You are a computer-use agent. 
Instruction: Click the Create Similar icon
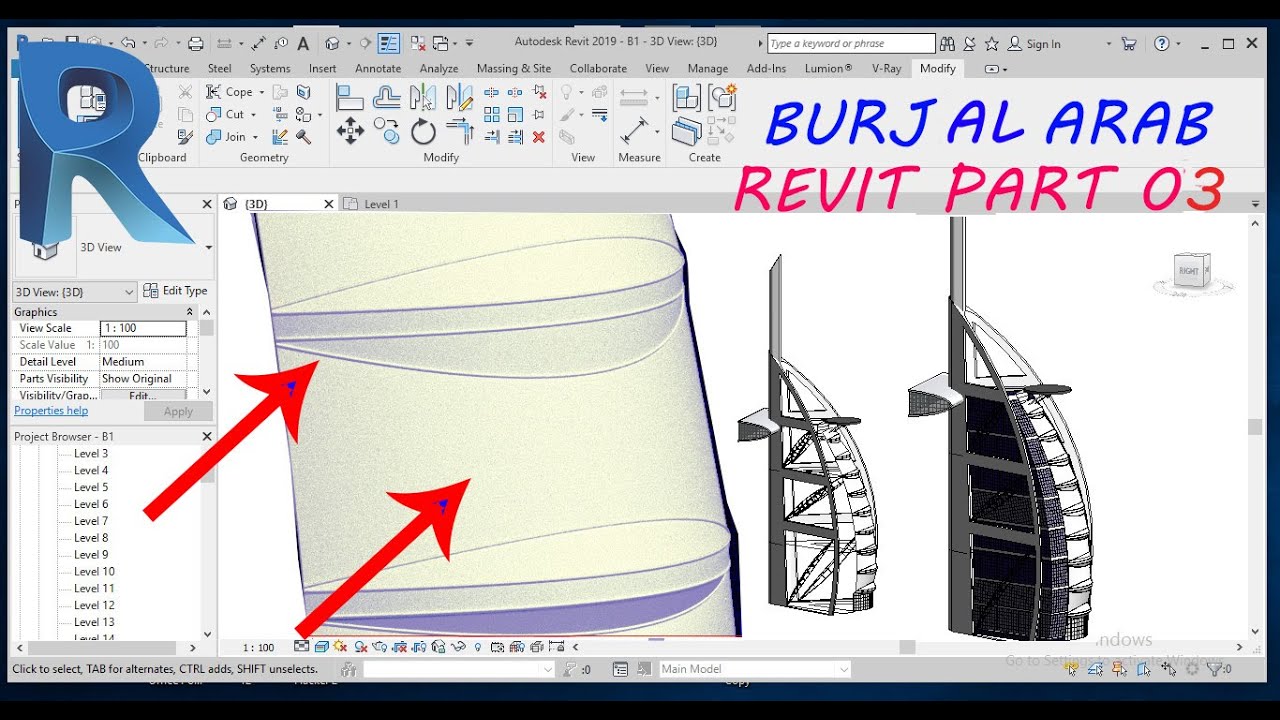[x=721, y=130]
